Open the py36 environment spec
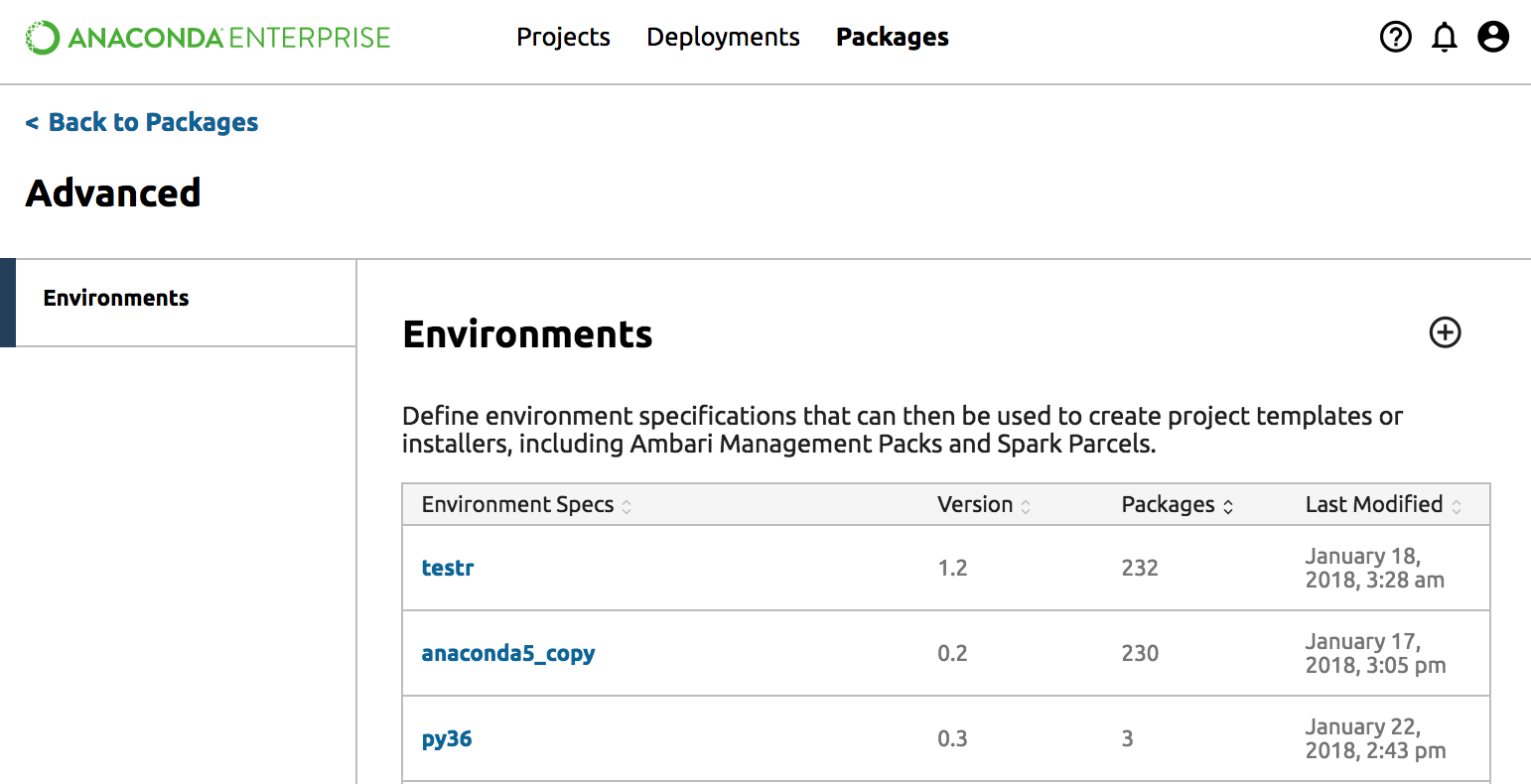The width and height of the screenshot is (1531, 784). click(x=447, y=738)
